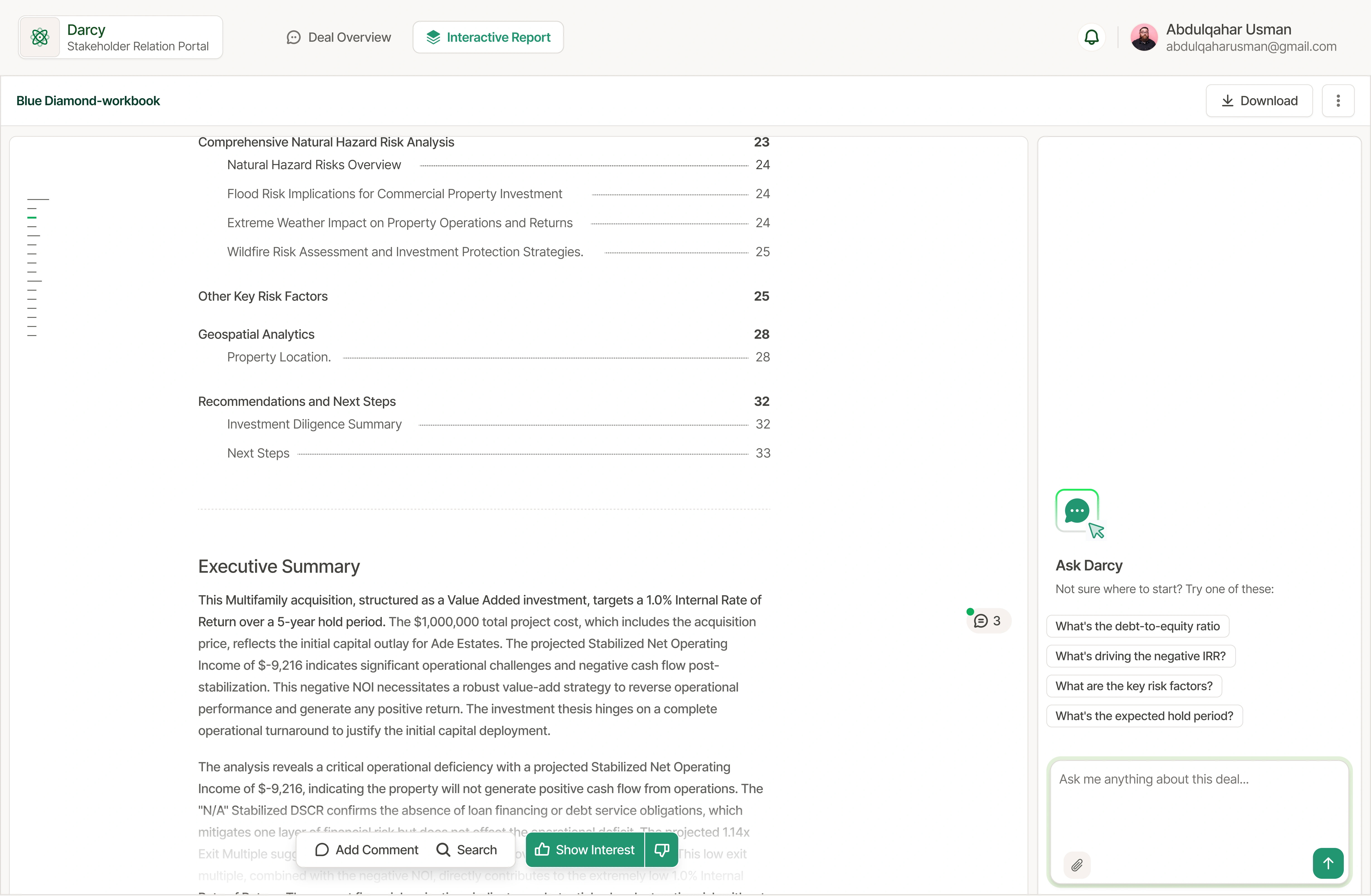
Task: Open the three-dot more options menu
Action: [1338, 101]
